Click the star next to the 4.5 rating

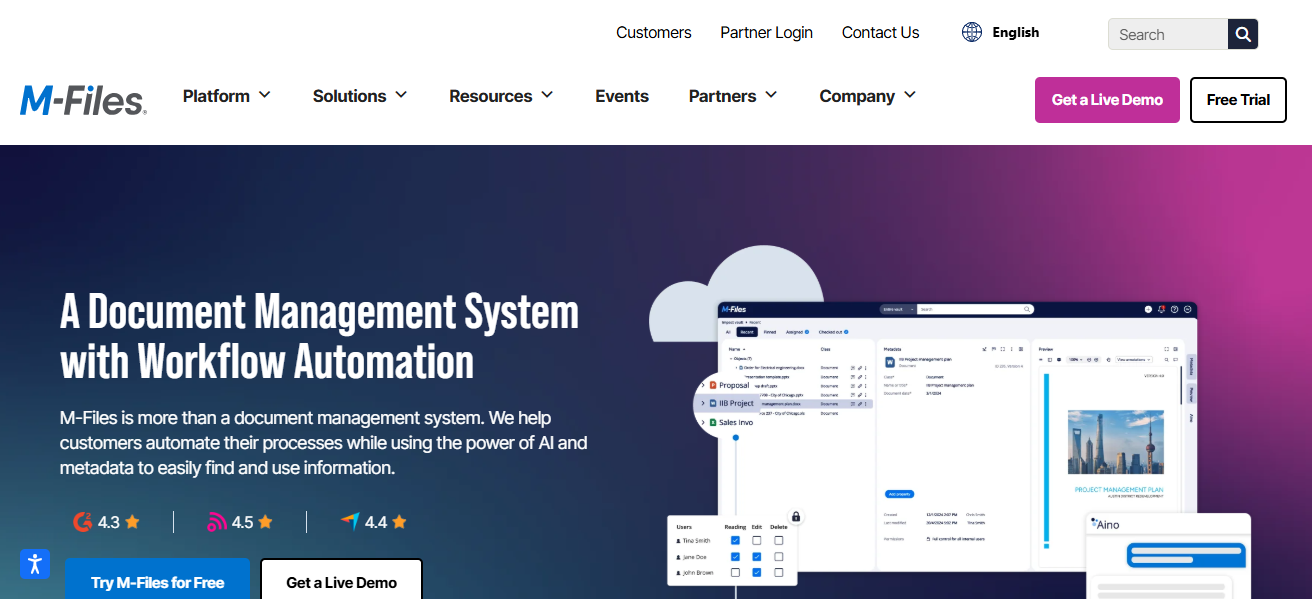tap(265, 521)
